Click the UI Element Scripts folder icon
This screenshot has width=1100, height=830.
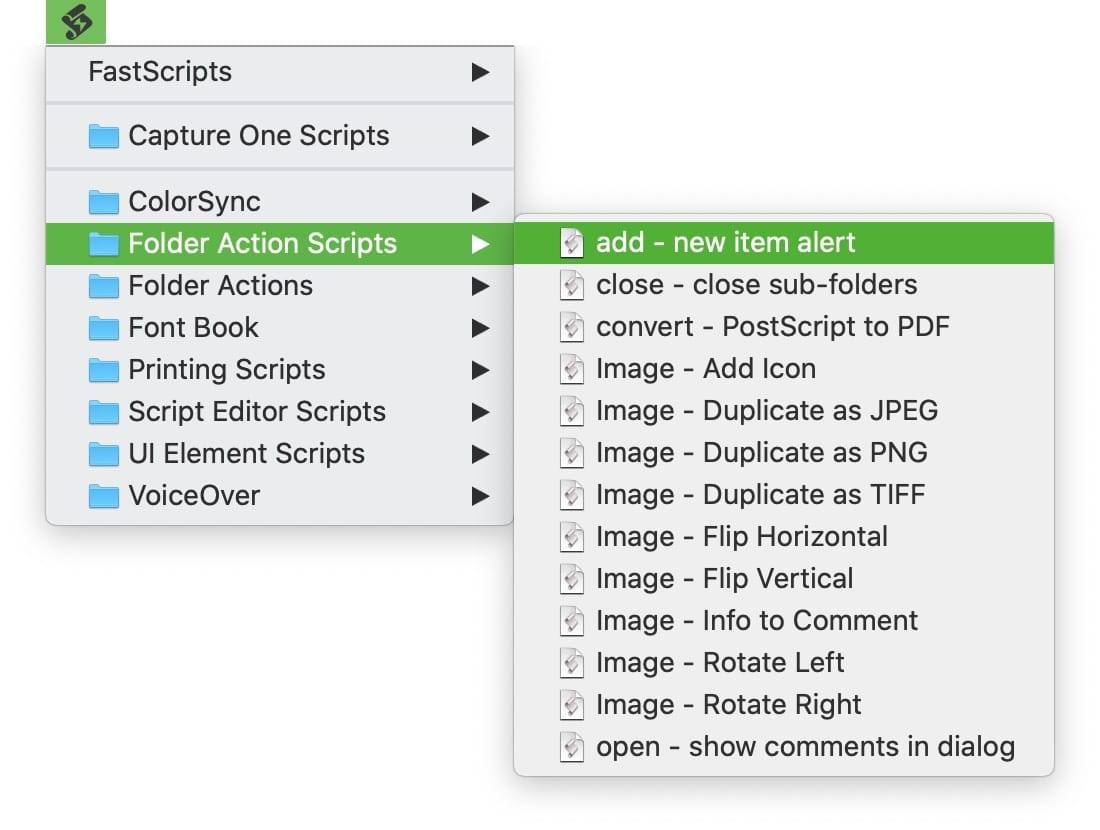pos(104,454)
